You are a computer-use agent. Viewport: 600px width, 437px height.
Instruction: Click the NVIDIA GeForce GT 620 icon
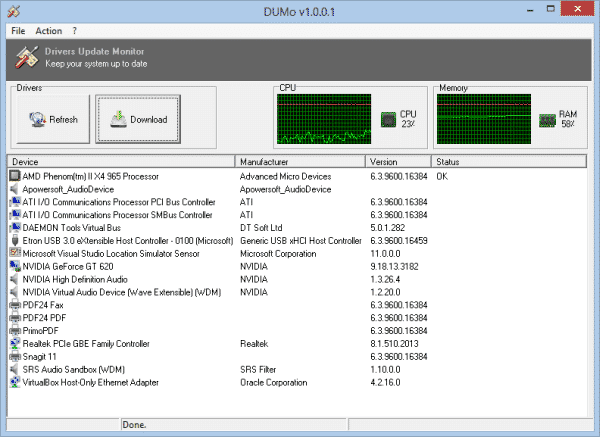click(14, 267)
